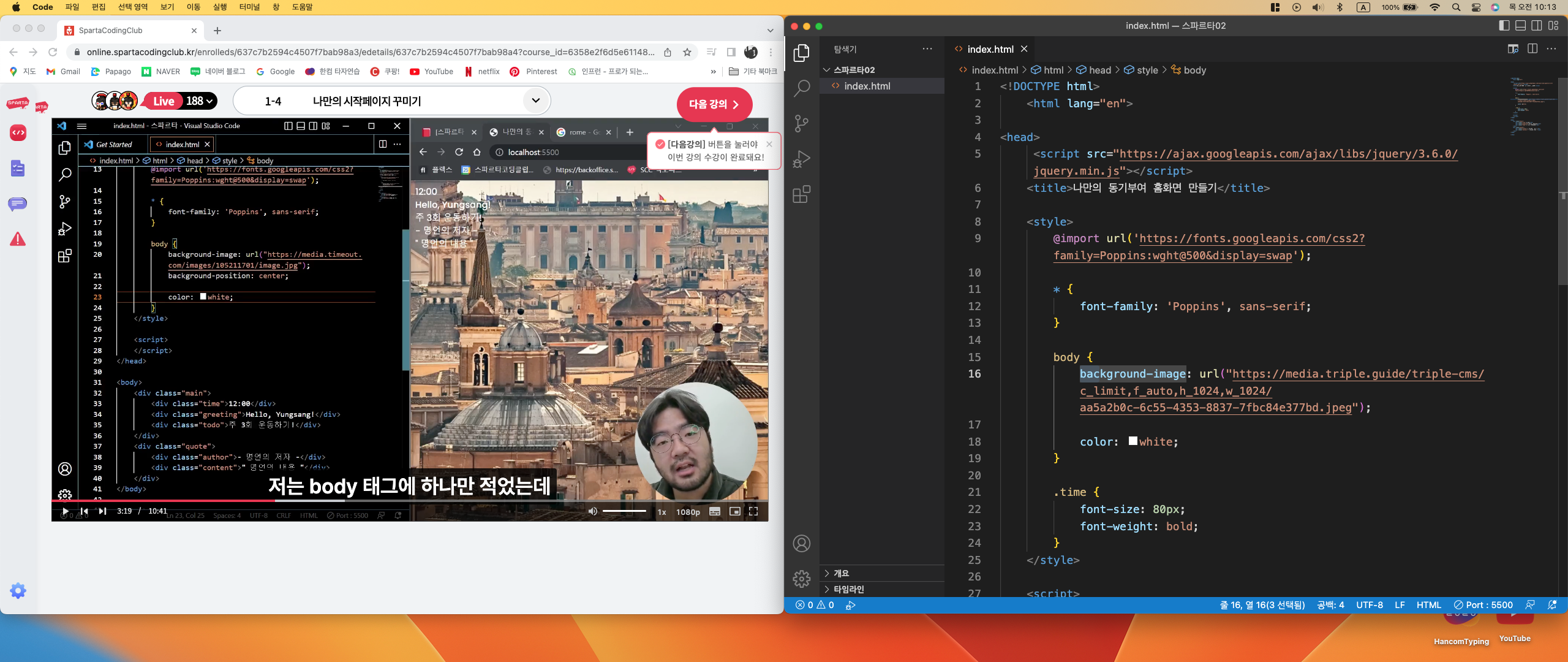Click LF end of line in status bar

click(1400, 605)
